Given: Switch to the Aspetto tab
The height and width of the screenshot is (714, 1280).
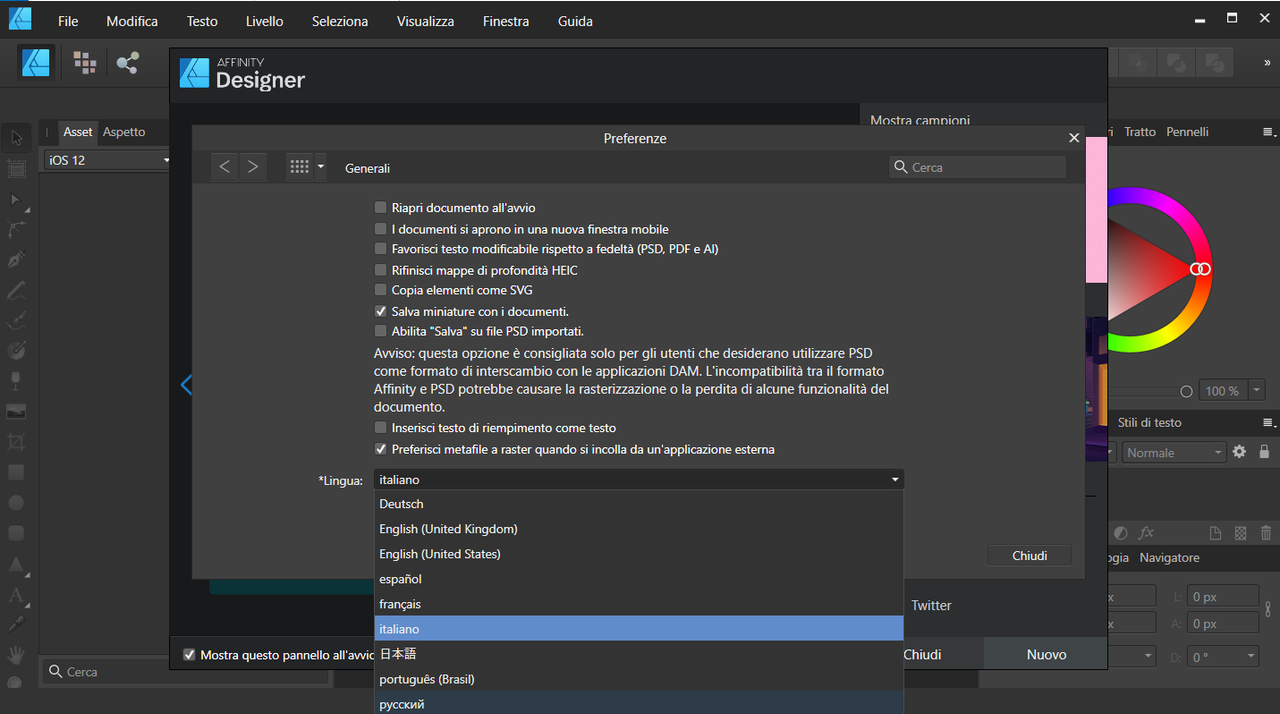Looking at the screenshot, I should coord(124,132).
